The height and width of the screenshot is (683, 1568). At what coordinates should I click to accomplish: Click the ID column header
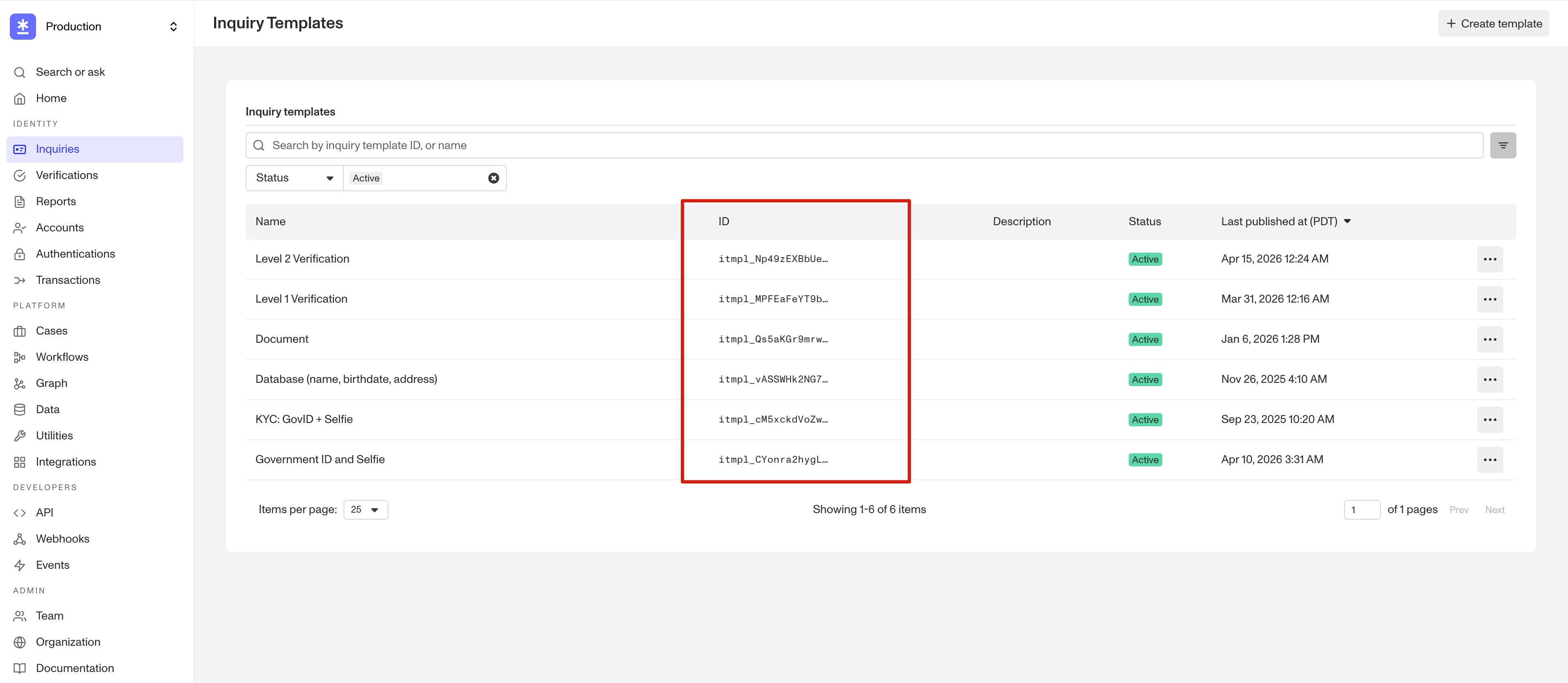[723, 222]
